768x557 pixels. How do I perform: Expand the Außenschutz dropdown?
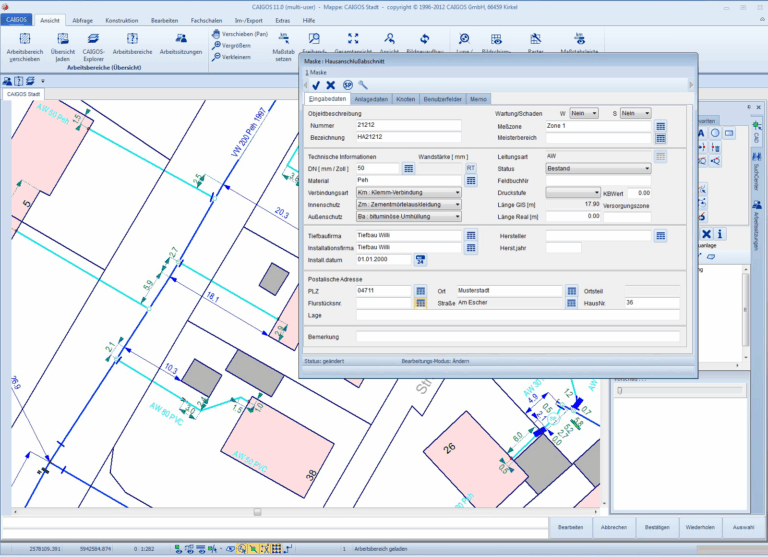coord(409,215)
